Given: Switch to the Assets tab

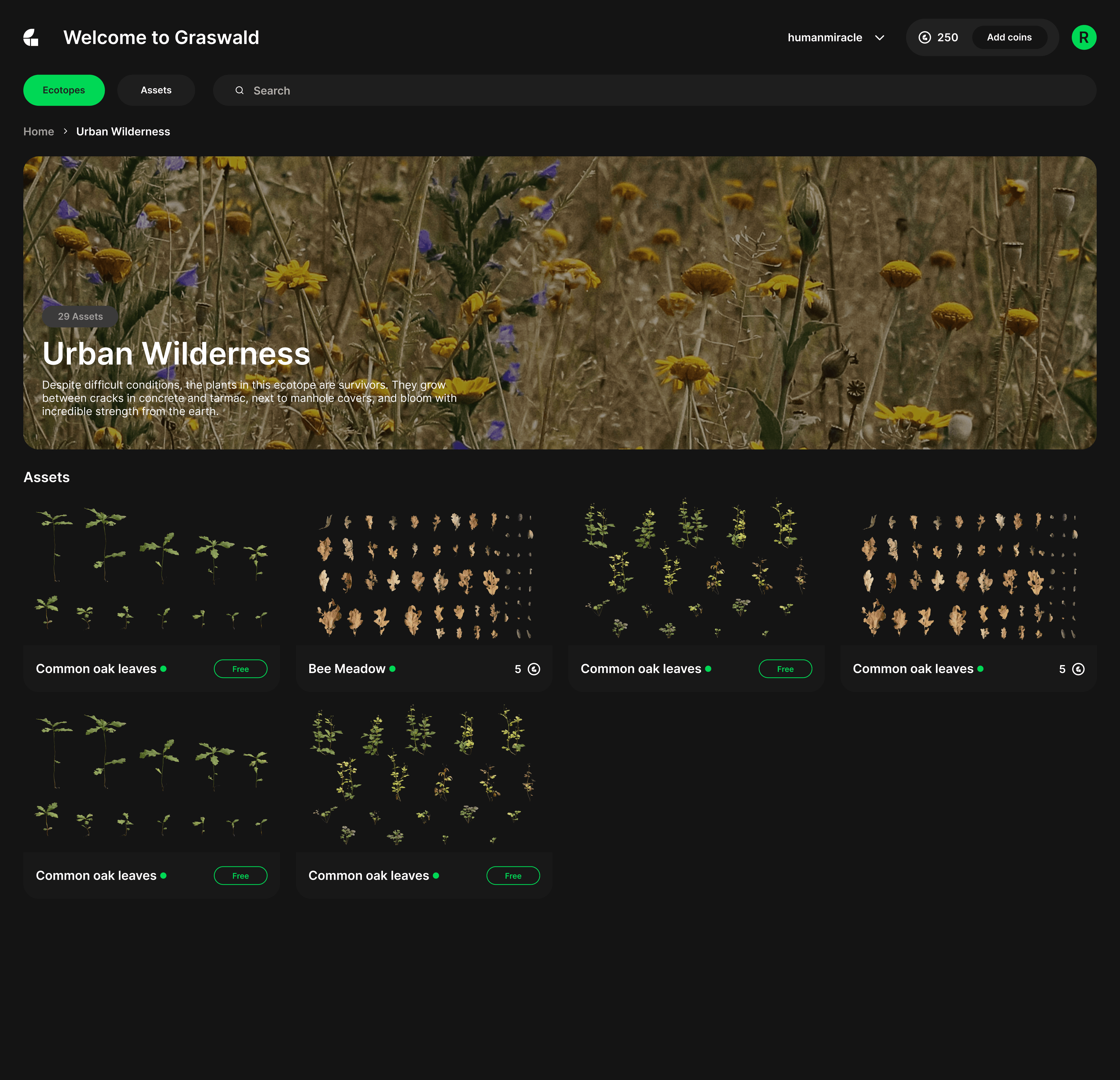Looking at the screenshot, I should (156, 90).
